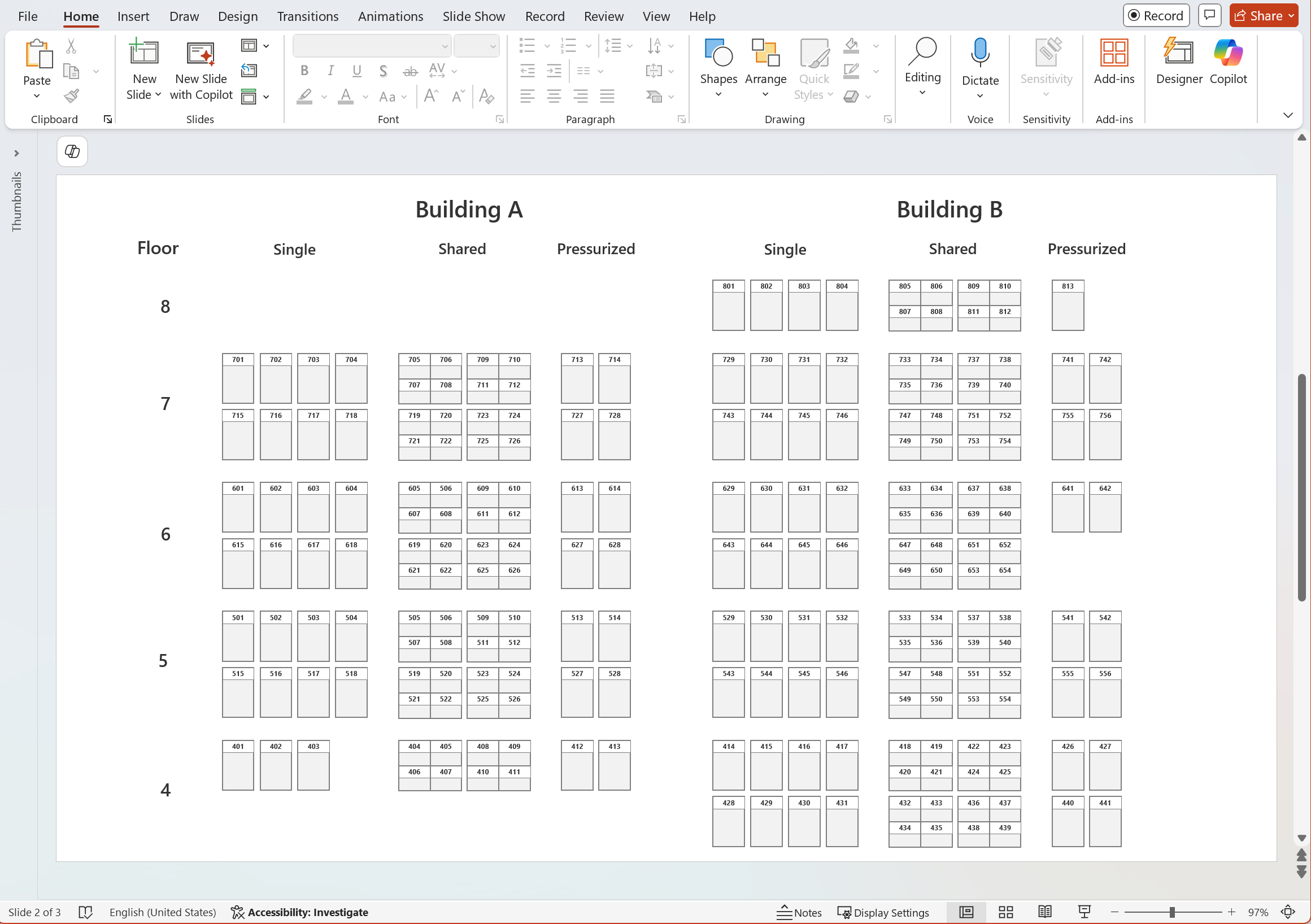Open the Add-ins gallery
The height and width of the screenshot is (924, 1311).
coord(1113,62)
